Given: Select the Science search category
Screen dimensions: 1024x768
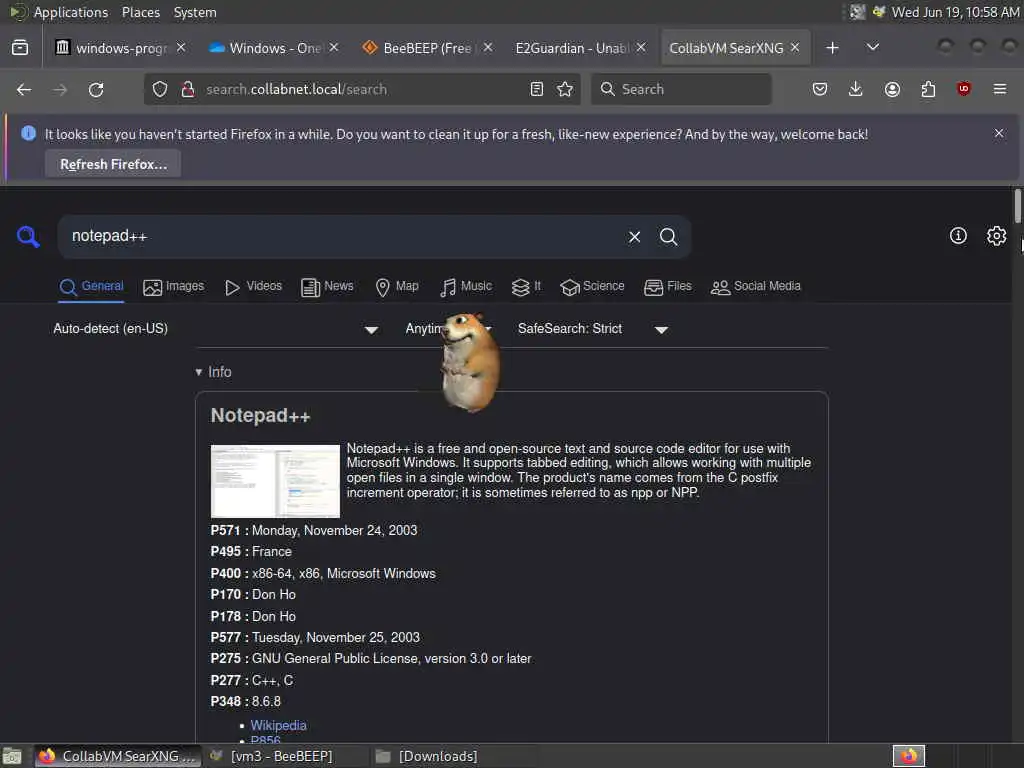Looking at the screenshot, I should (592, 287).
